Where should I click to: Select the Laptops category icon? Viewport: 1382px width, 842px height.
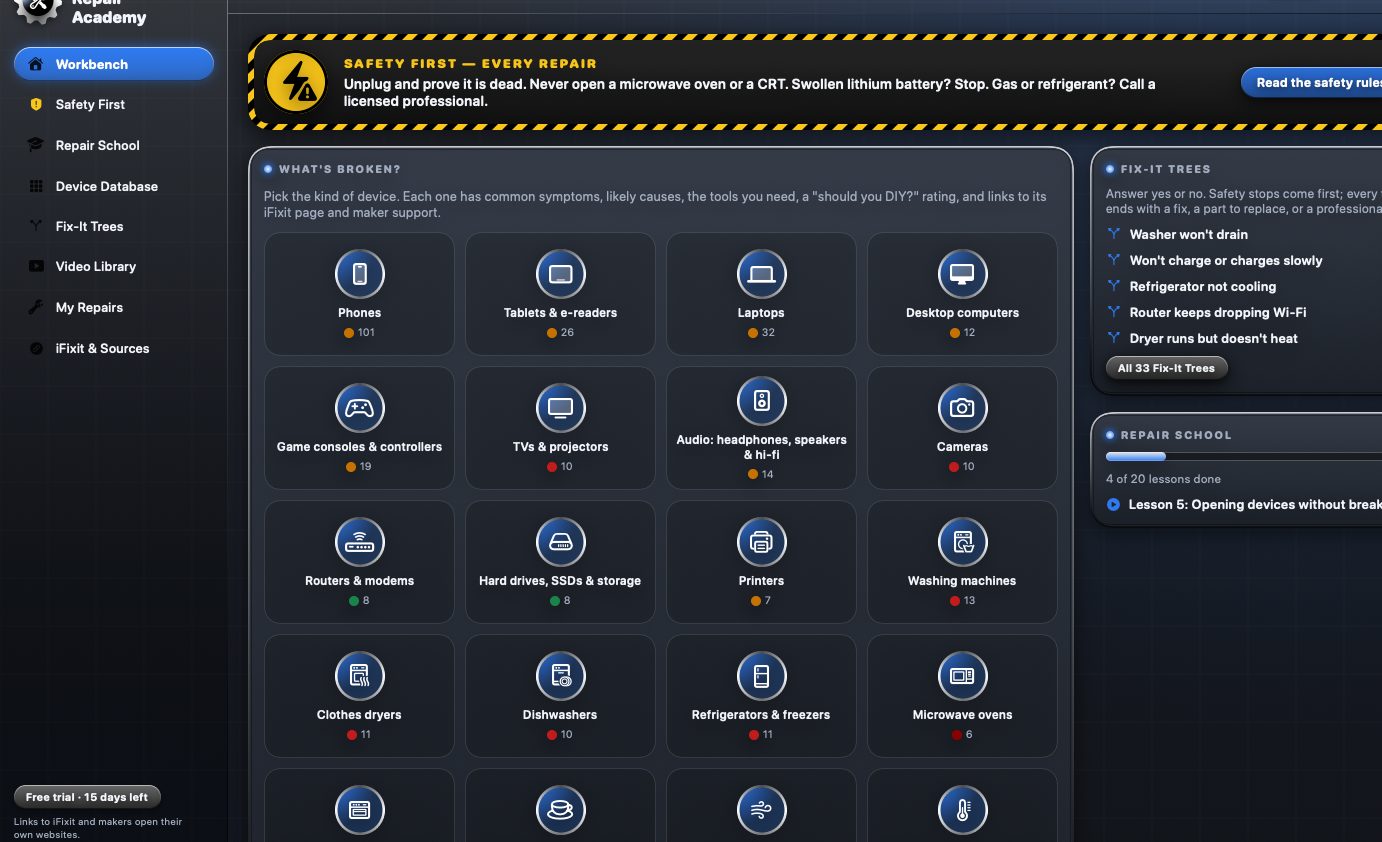761,274
